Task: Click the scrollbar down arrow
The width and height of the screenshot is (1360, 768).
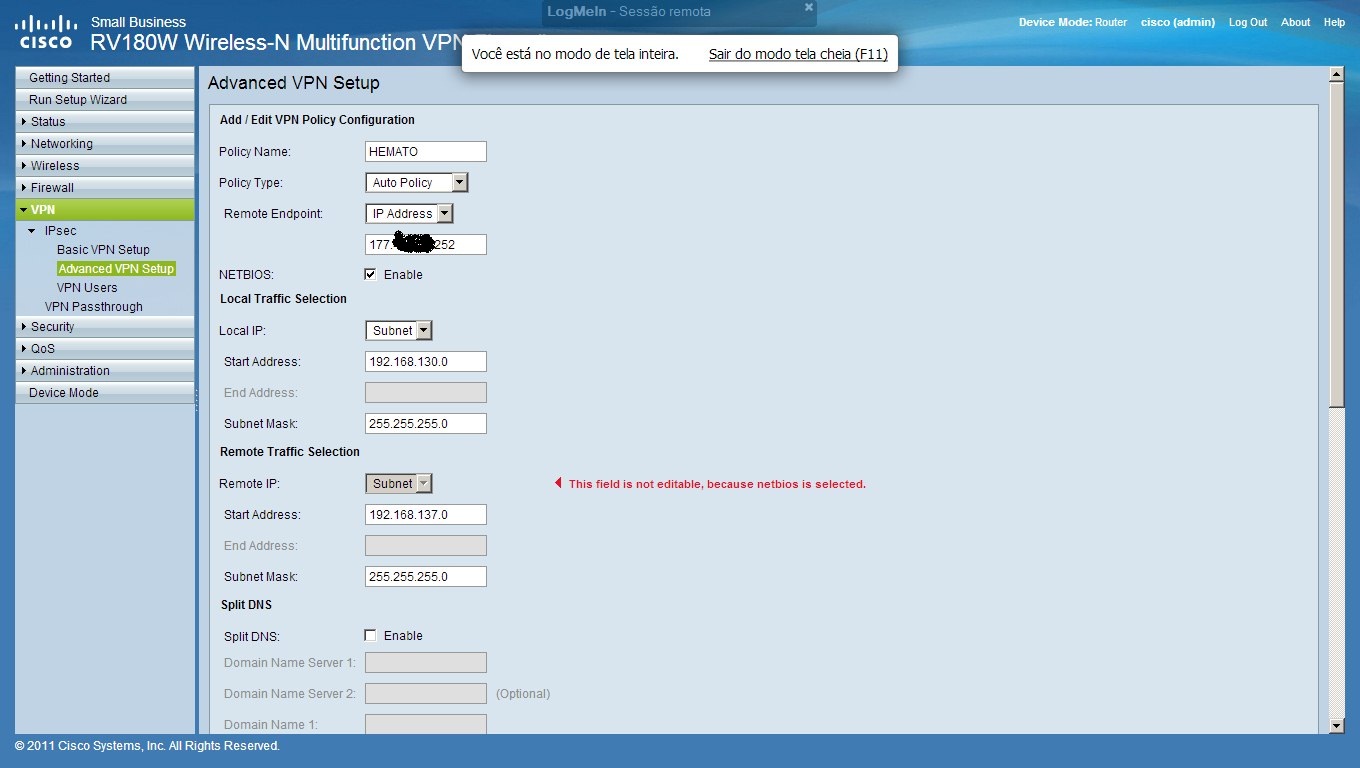Action: click(x=1336, y=726)
